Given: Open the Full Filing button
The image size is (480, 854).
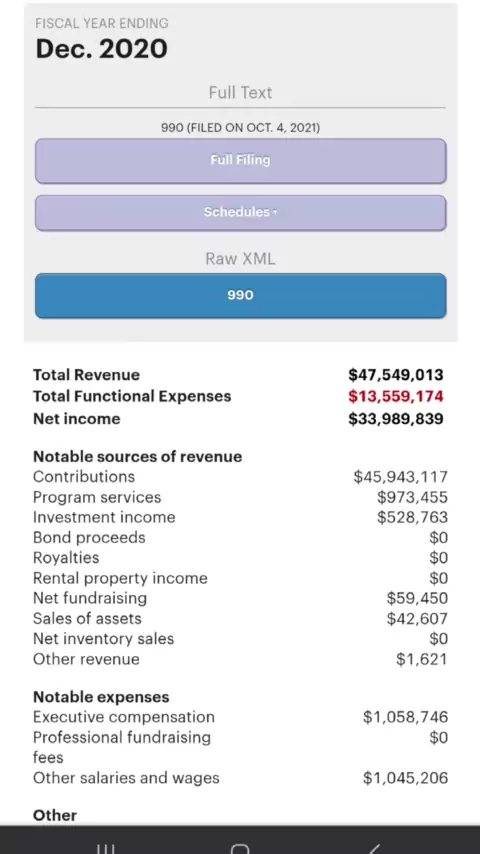Looking at the screenshot, I should pyautogui.click(x=240, y=161).
